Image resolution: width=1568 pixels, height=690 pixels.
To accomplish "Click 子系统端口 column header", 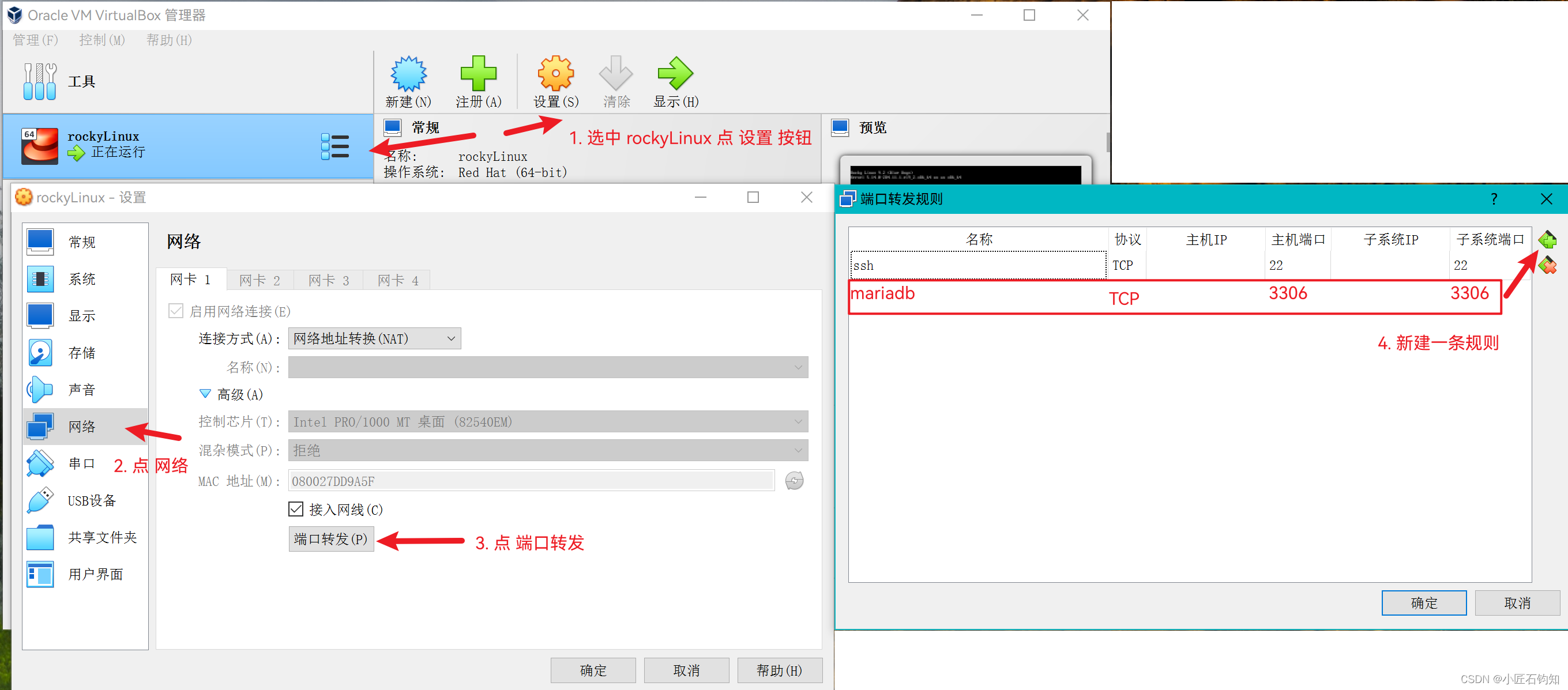I will pyautogui.click(x=1490, y=240).
